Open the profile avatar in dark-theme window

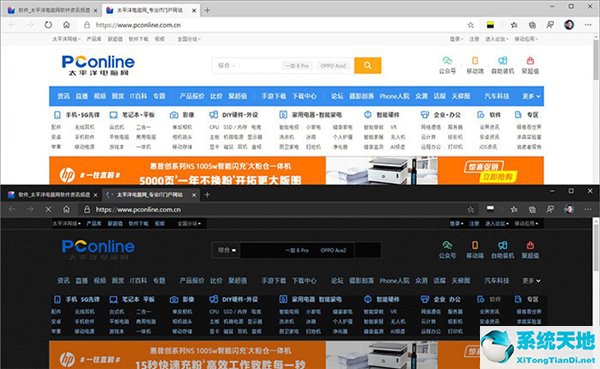click(x=569, y=209)
